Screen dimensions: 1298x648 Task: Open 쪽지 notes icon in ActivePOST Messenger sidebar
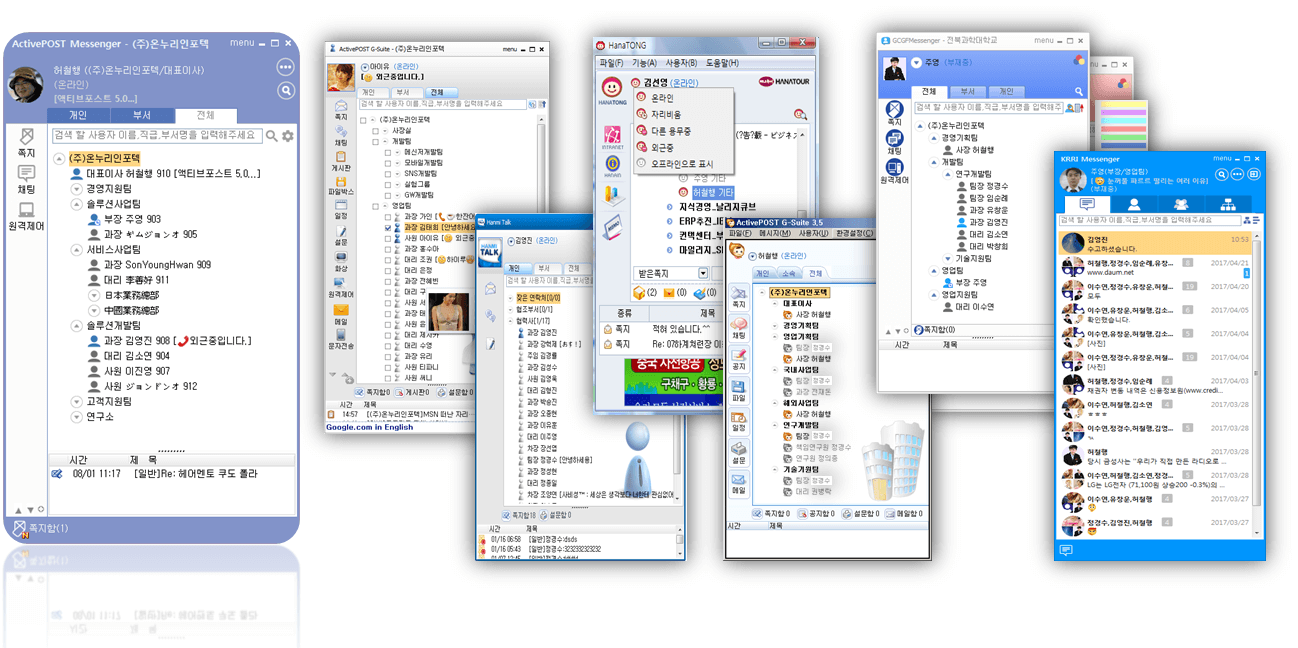tap(26, 141)
